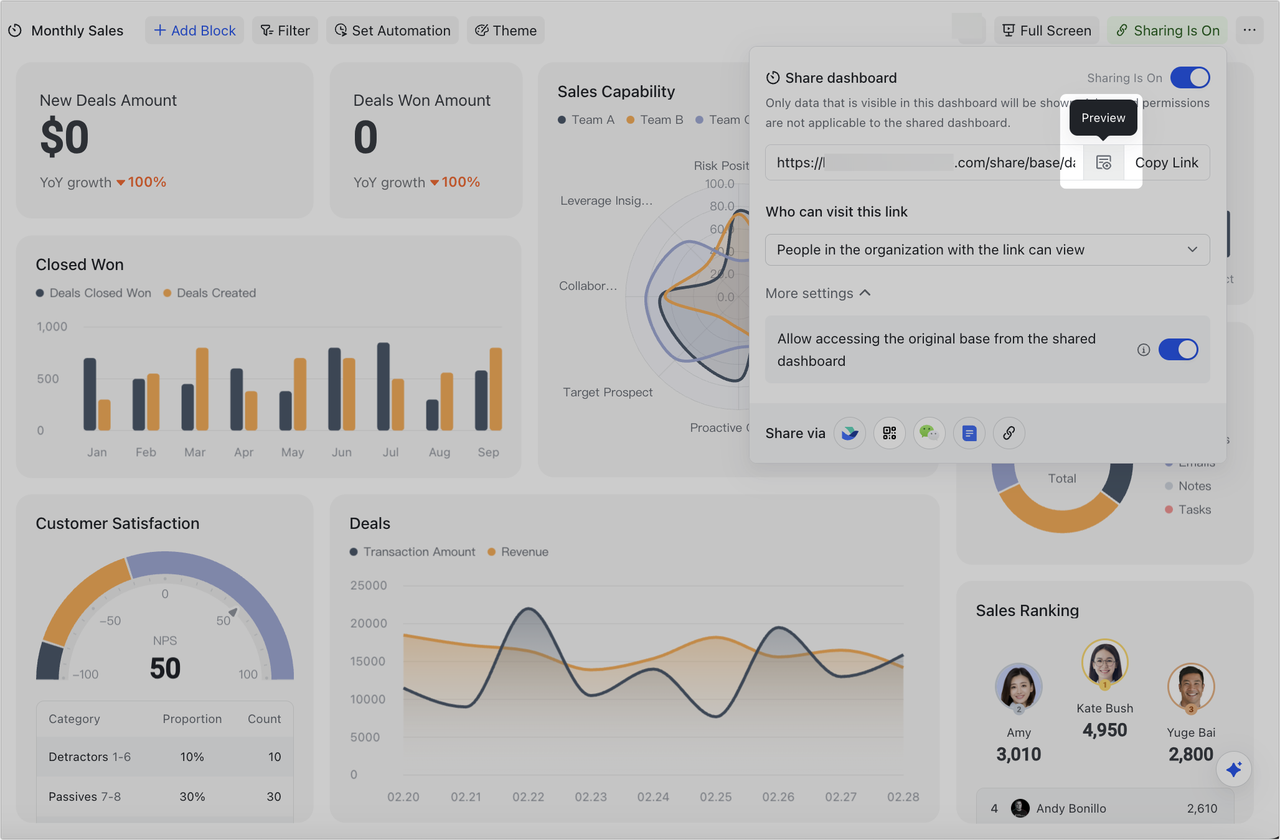Toggle allow accessing original base switch
Viewport: 1280px width, 840px height.
coord(1178,350)
